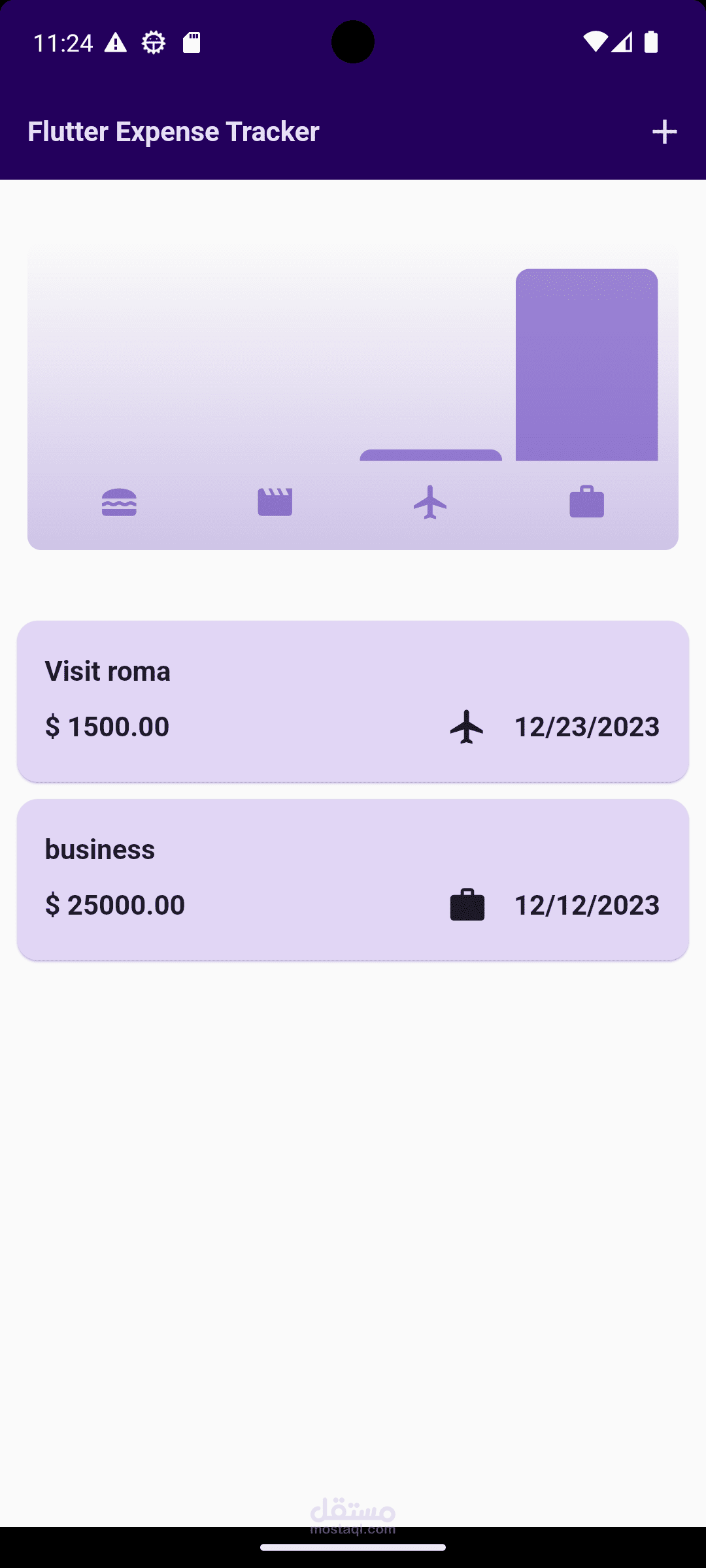Select the tall work expenses bar

tap(586, 365)
